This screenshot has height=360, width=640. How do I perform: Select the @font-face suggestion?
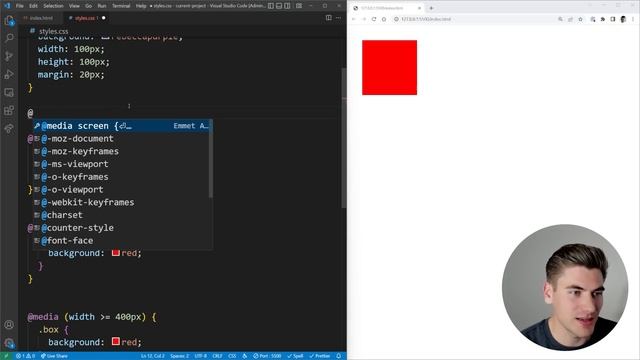(122, 240)
